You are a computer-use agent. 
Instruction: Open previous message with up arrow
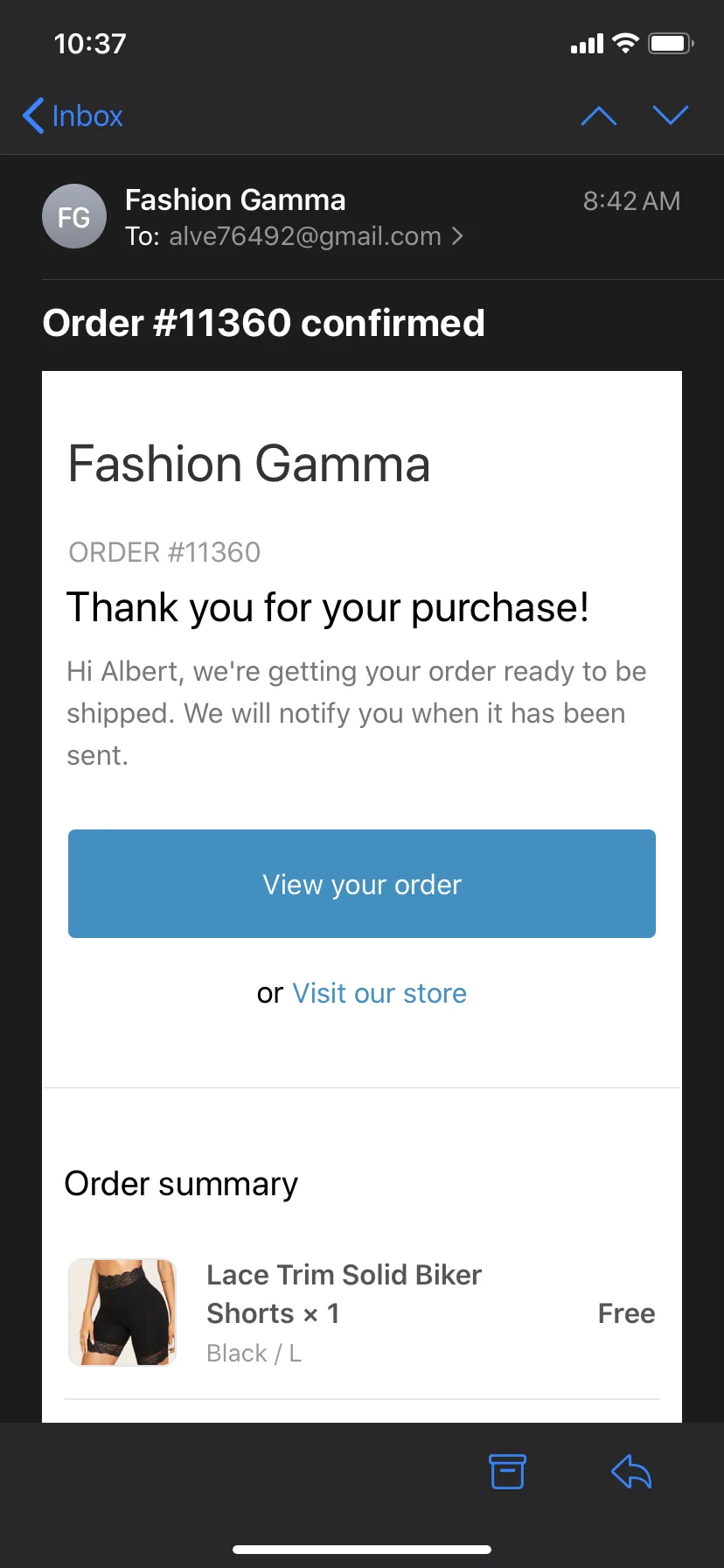pyautogui.click(x=599, y=115)
